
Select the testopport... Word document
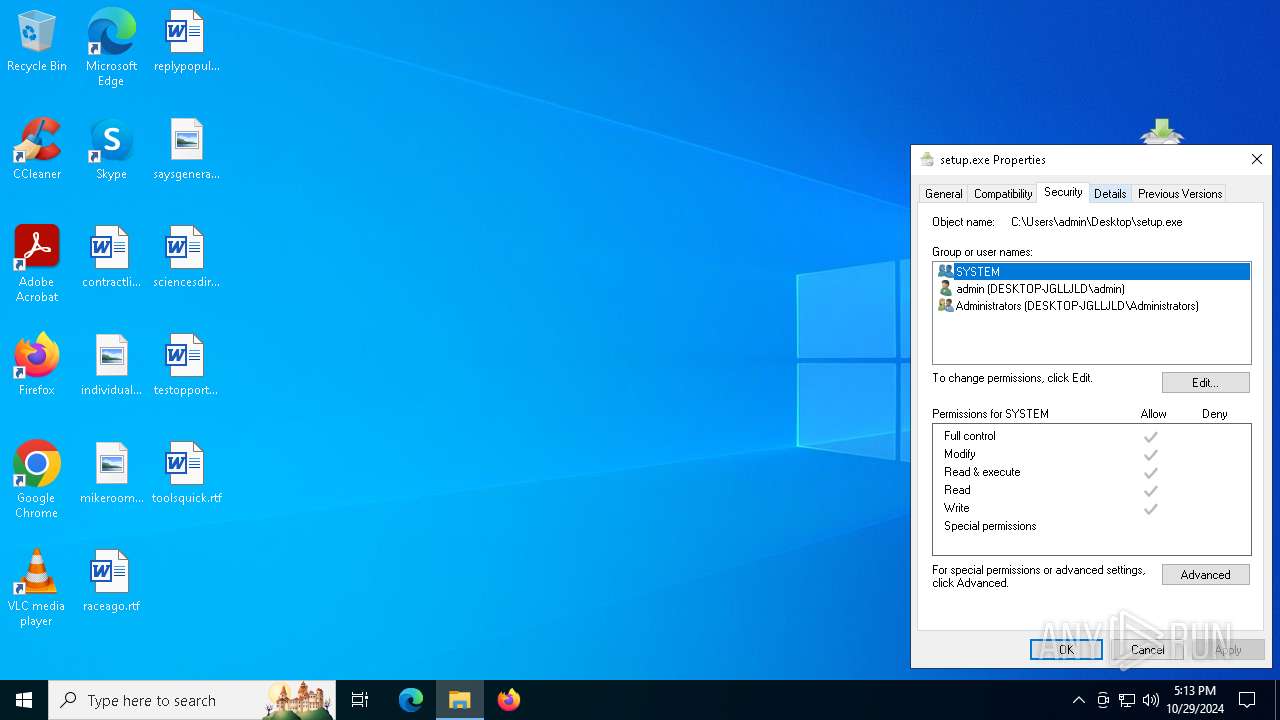pyautogui.click(x=186, y=366)
